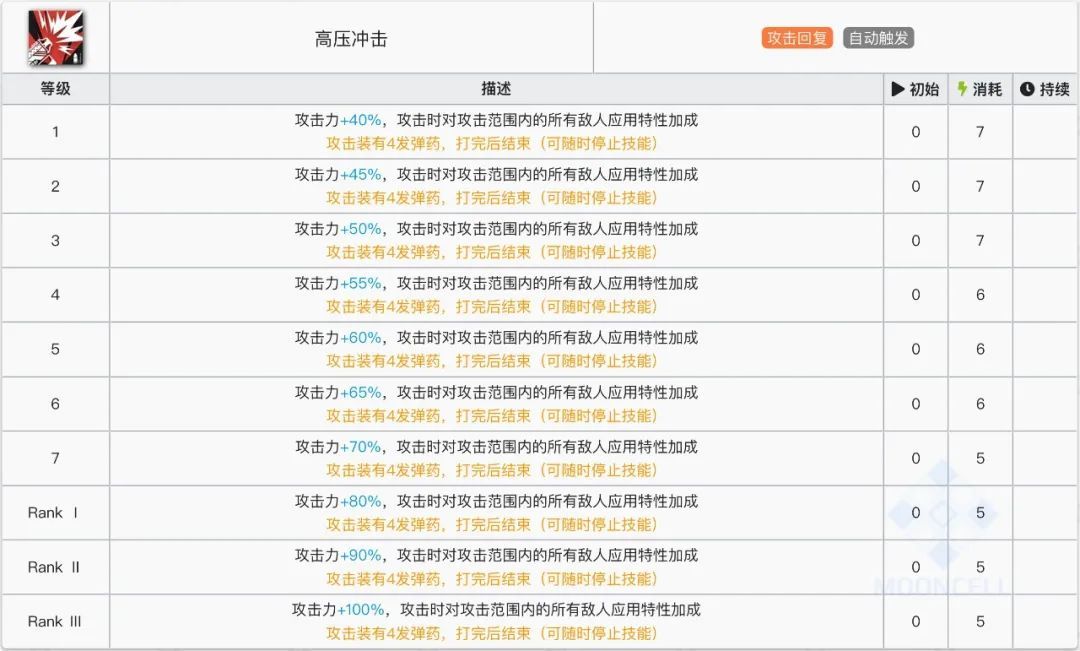Image resolution: width=1080 pixels, height=651 pixels.
Task: Click the gray 自动触发 tag
Action: point(879,39)
